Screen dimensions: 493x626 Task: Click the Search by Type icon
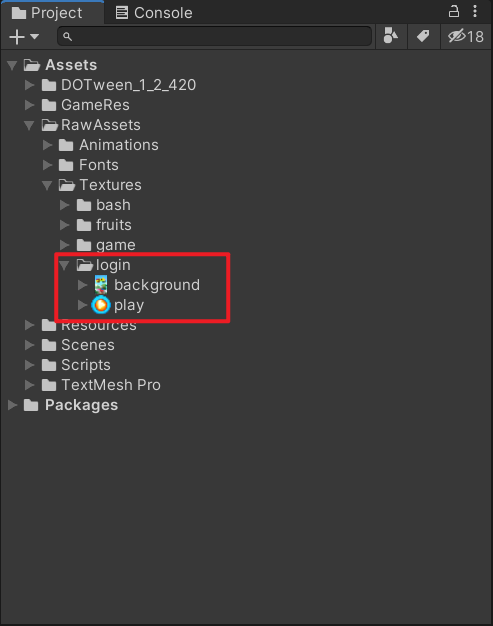click(390, 36)
